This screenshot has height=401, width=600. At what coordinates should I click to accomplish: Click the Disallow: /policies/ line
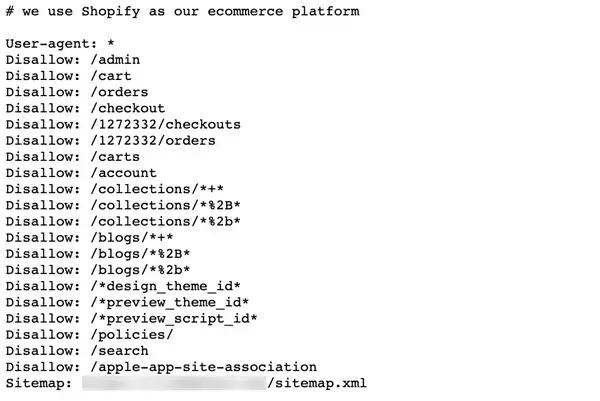click(90, 334)
